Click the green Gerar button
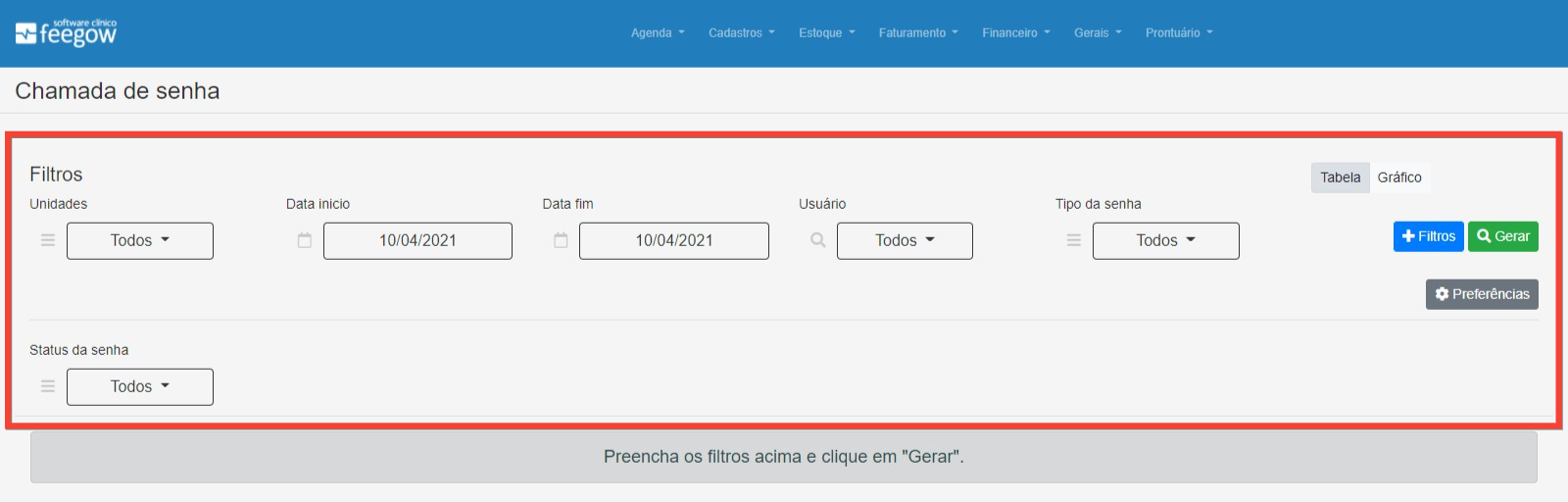The image size is (1568, 502). pos(1503,236)
